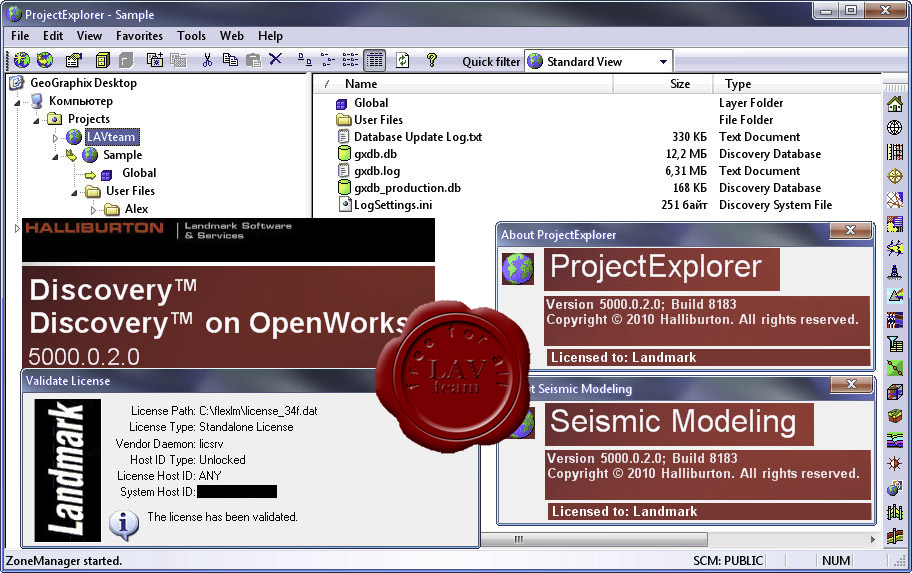The height and width of the screenshot is (573, 912).
Task: Click the terrain block sidebar icon
Action: click(x=895, y=416)
